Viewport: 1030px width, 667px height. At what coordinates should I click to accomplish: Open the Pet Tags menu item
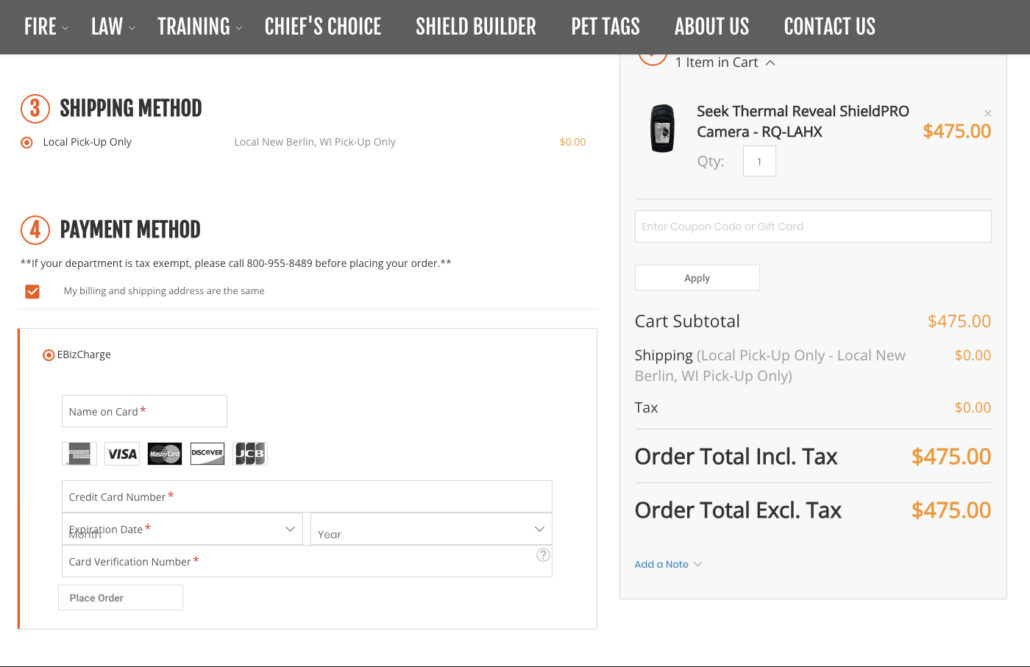click(x=605, y=27)
